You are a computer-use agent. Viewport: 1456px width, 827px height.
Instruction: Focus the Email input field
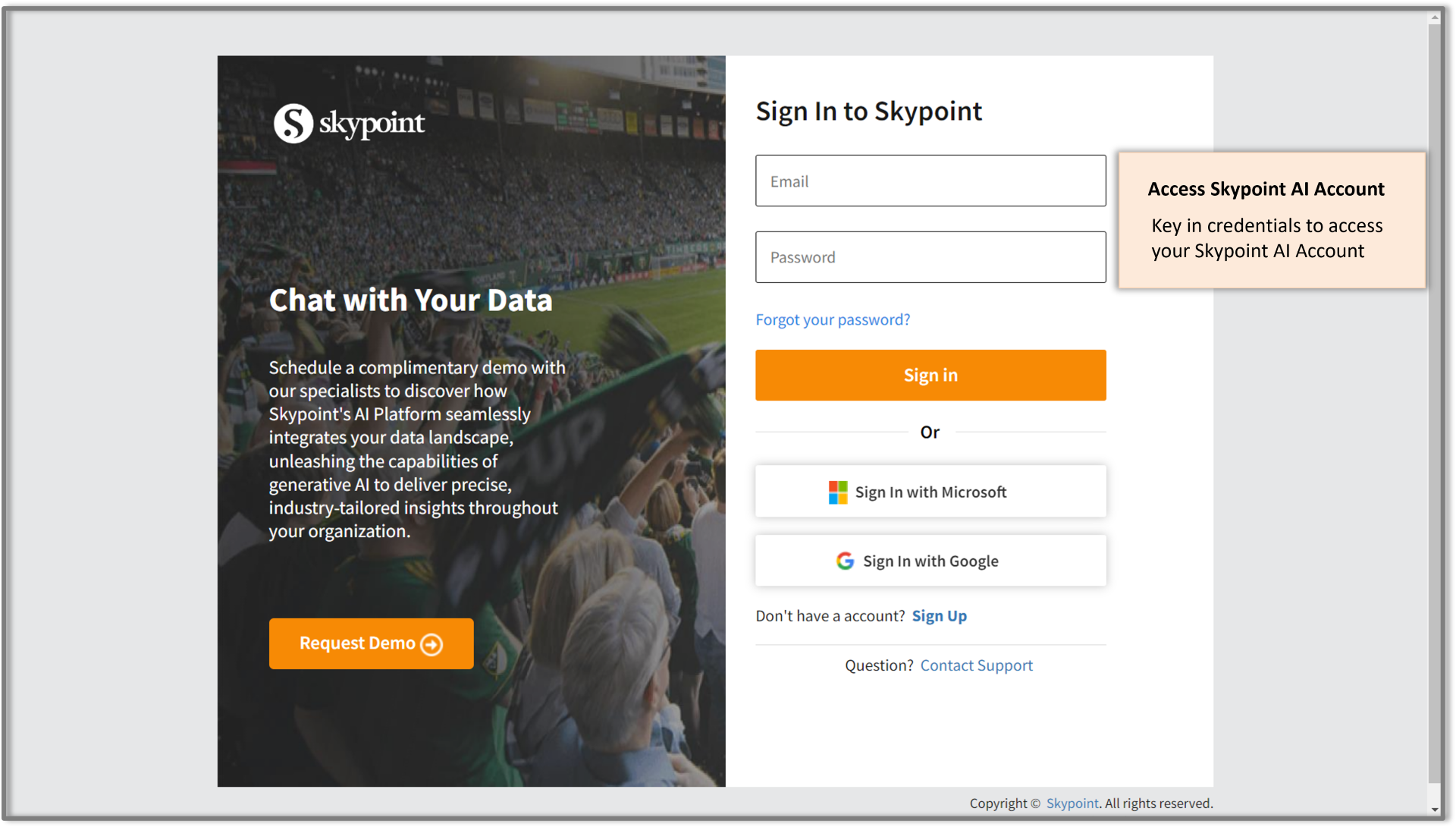click(930, 181)
